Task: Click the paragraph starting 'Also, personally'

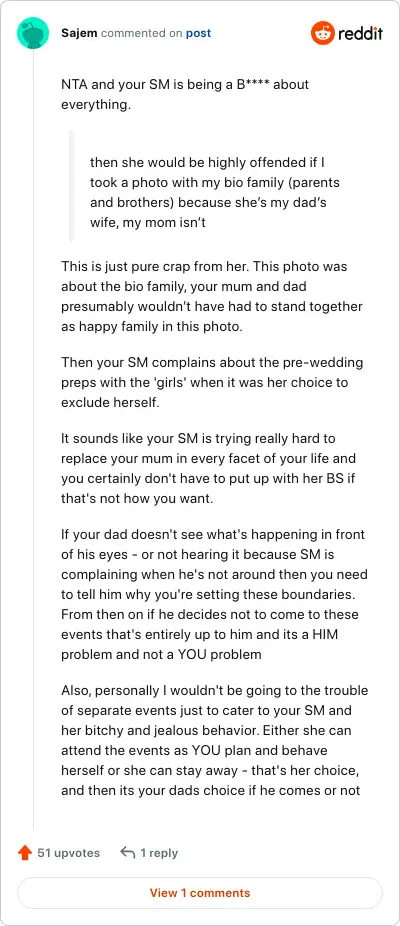Action: (214, 741)
